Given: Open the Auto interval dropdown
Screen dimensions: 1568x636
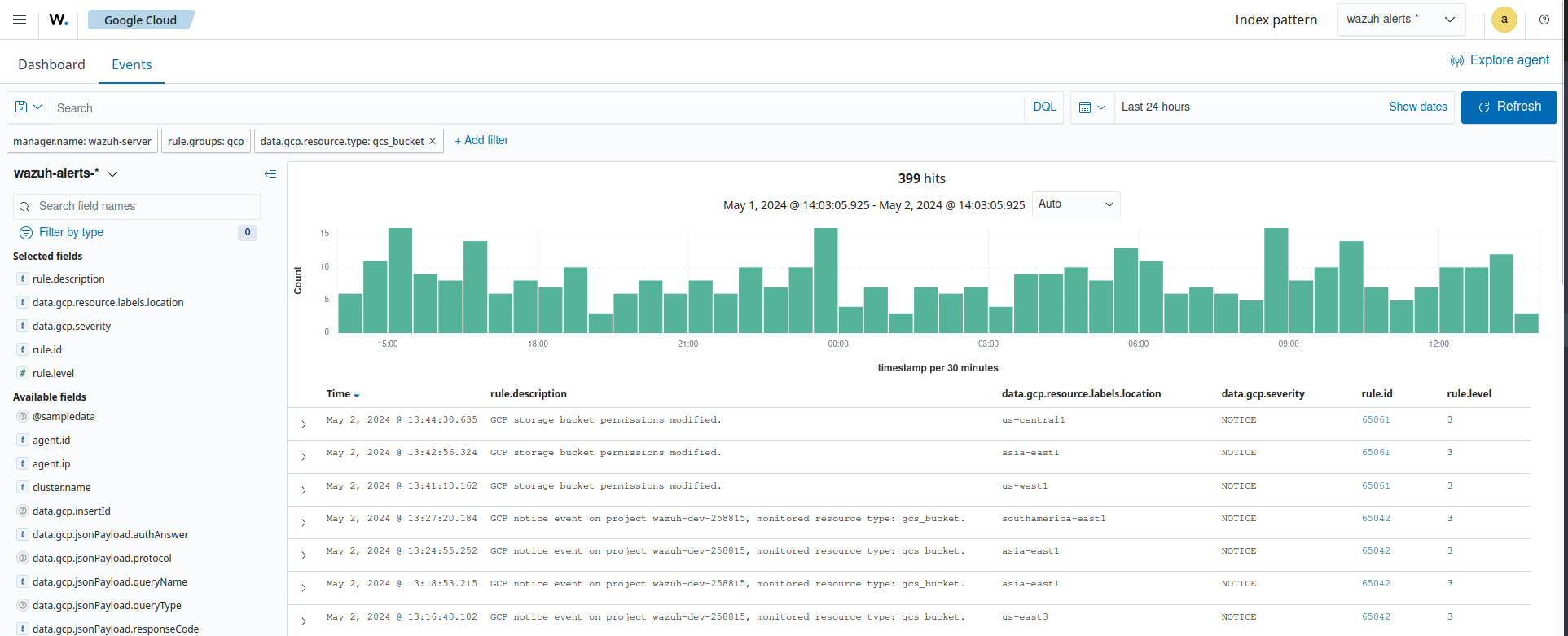Looking at the screenshot, I should pos(1075,204).
